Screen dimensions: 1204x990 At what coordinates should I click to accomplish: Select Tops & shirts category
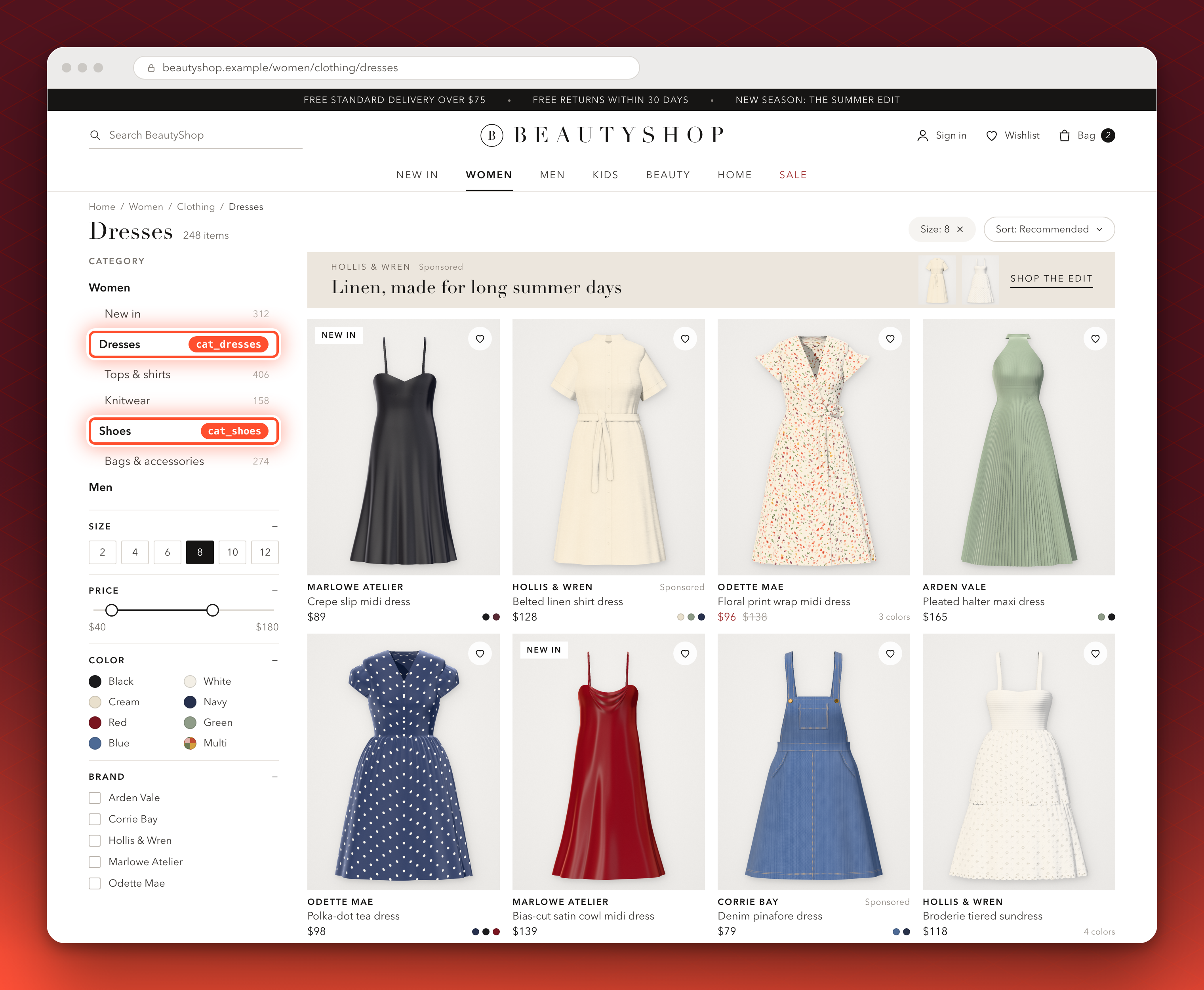click(184, 374)
